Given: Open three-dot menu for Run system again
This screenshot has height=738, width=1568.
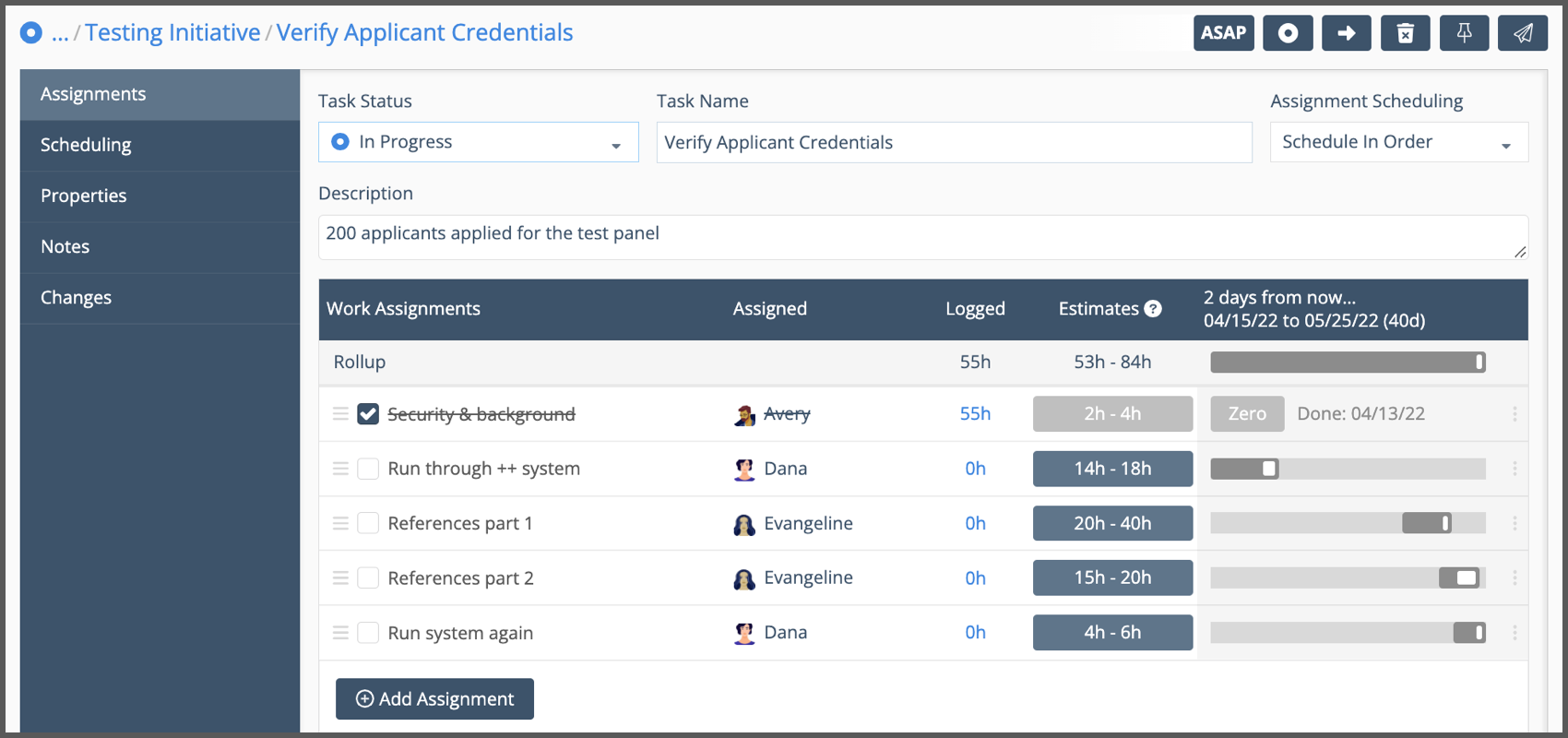Looking at the screenshot, I should click(1515, 633).
